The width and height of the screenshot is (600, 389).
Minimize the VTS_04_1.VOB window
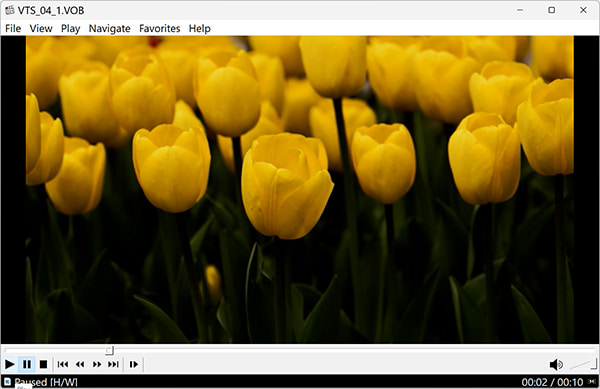point(520,10)
